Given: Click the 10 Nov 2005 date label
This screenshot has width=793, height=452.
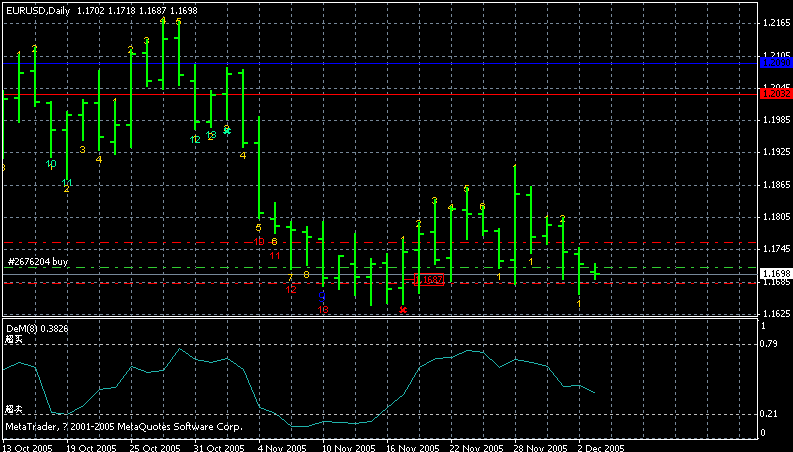Looking at the screenshot, I should (347, 448).
